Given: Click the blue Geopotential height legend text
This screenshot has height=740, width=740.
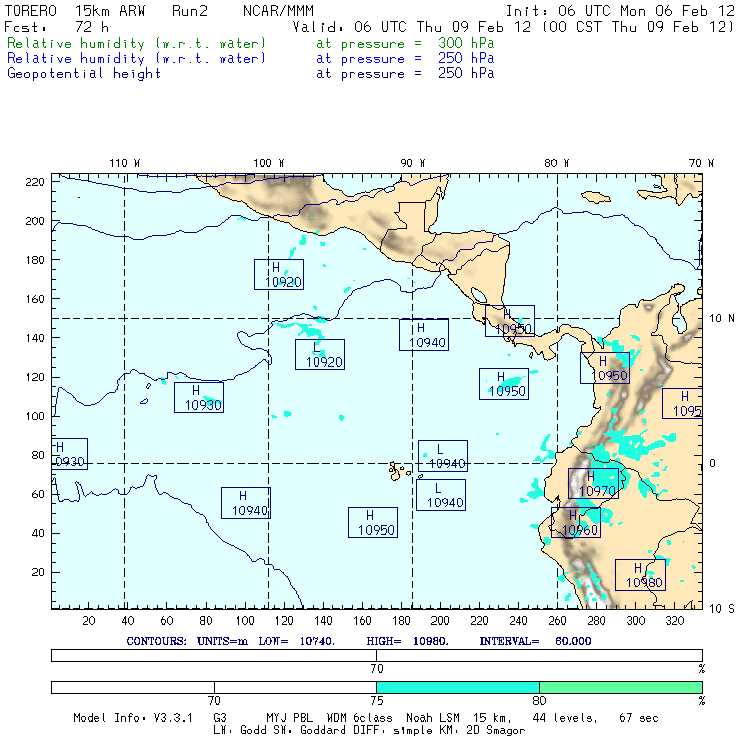Looking at the screenshot, I should click(x=84, y=73).
